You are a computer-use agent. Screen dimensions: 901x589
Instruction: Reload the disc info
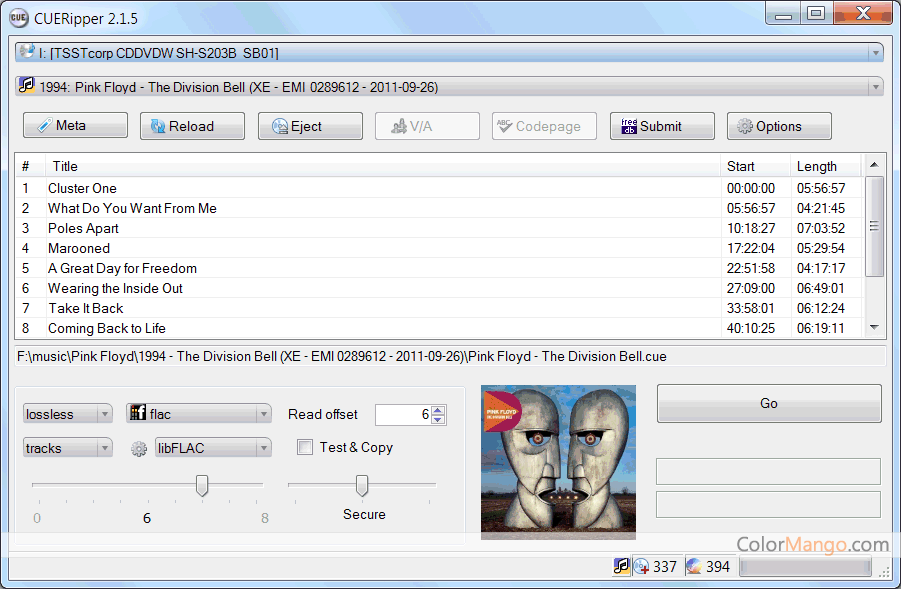(192, 126)
